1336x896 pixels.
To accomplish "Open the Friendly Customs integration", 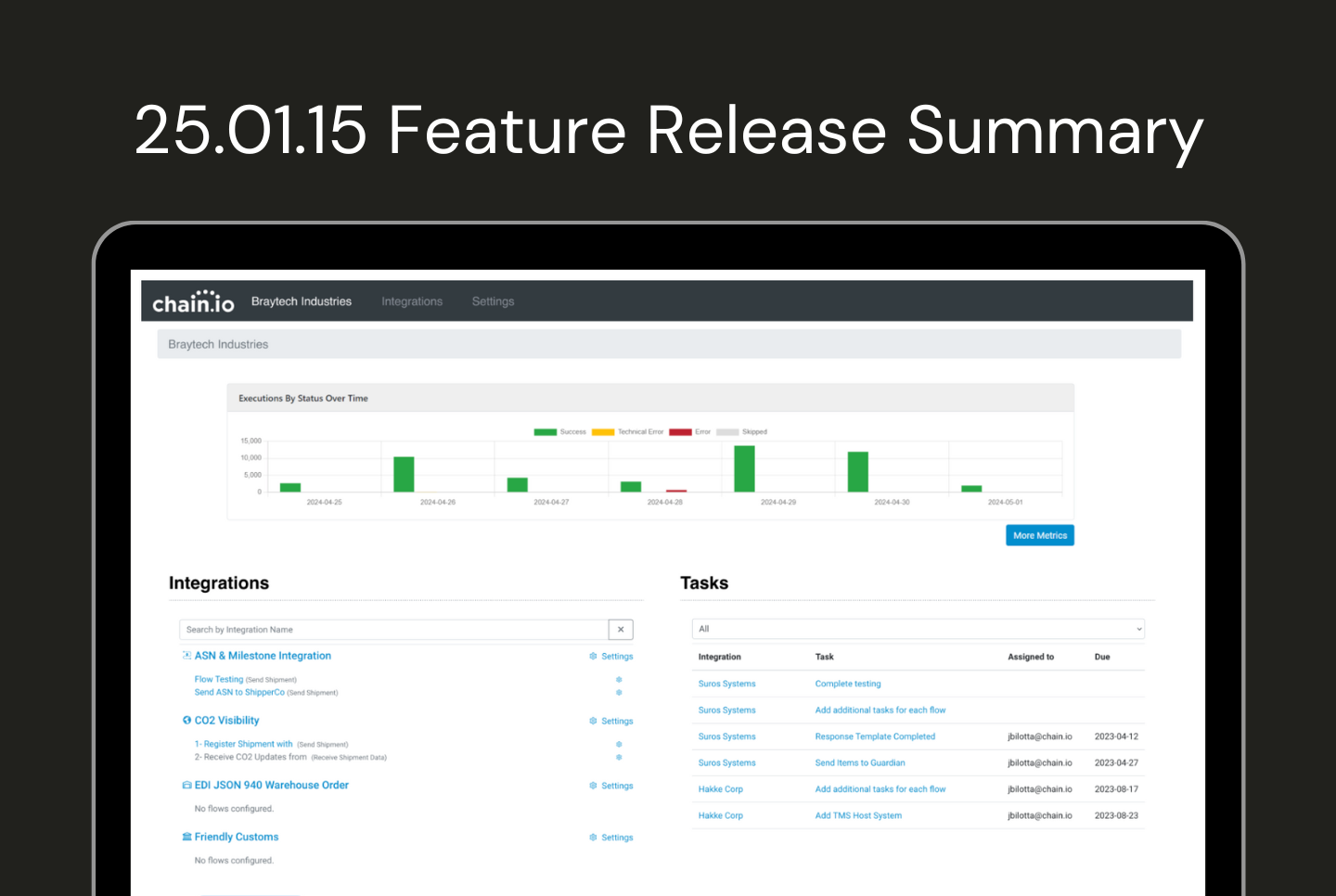I will coord(237,838).
